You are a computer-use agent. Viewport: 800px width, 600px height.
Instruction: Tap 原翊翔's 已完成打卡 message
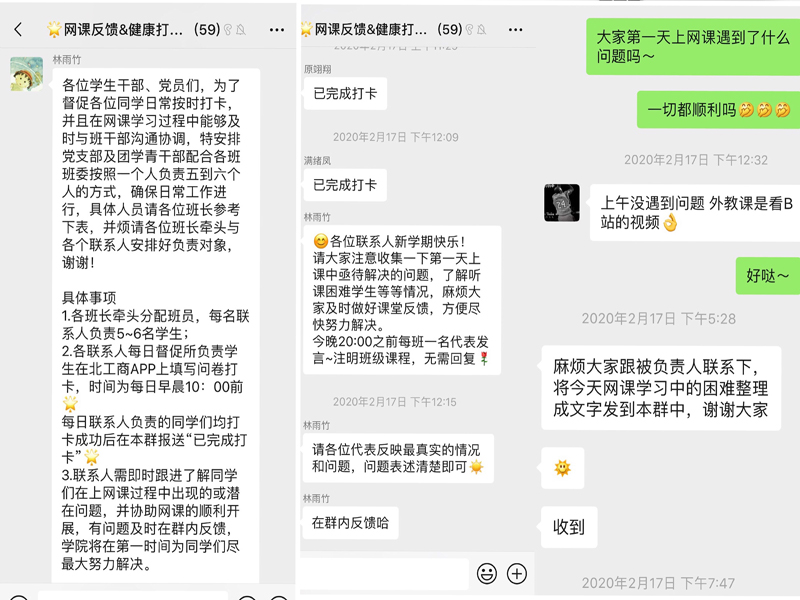click(x=345, y=93)
